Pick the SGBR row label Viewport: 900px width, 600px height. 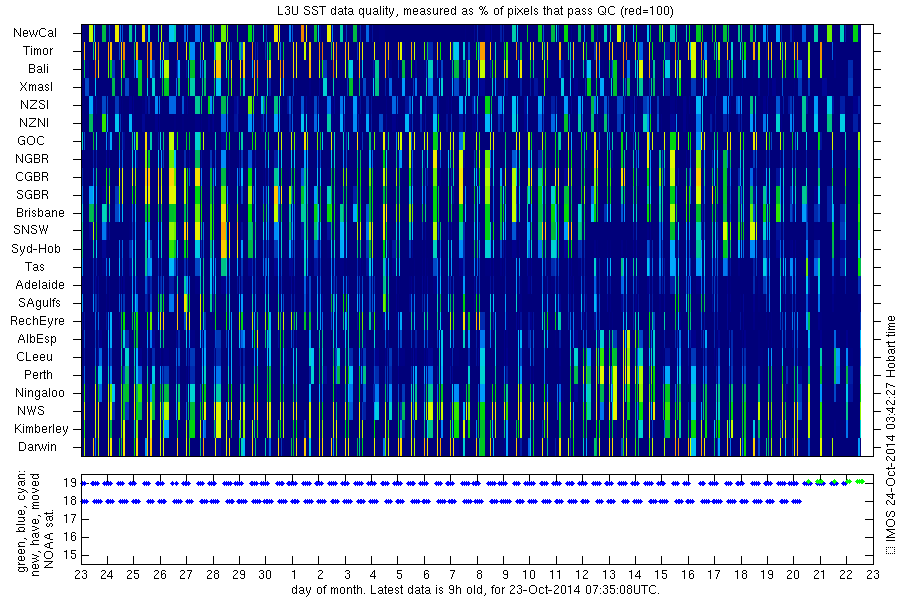tap(32, 195)
